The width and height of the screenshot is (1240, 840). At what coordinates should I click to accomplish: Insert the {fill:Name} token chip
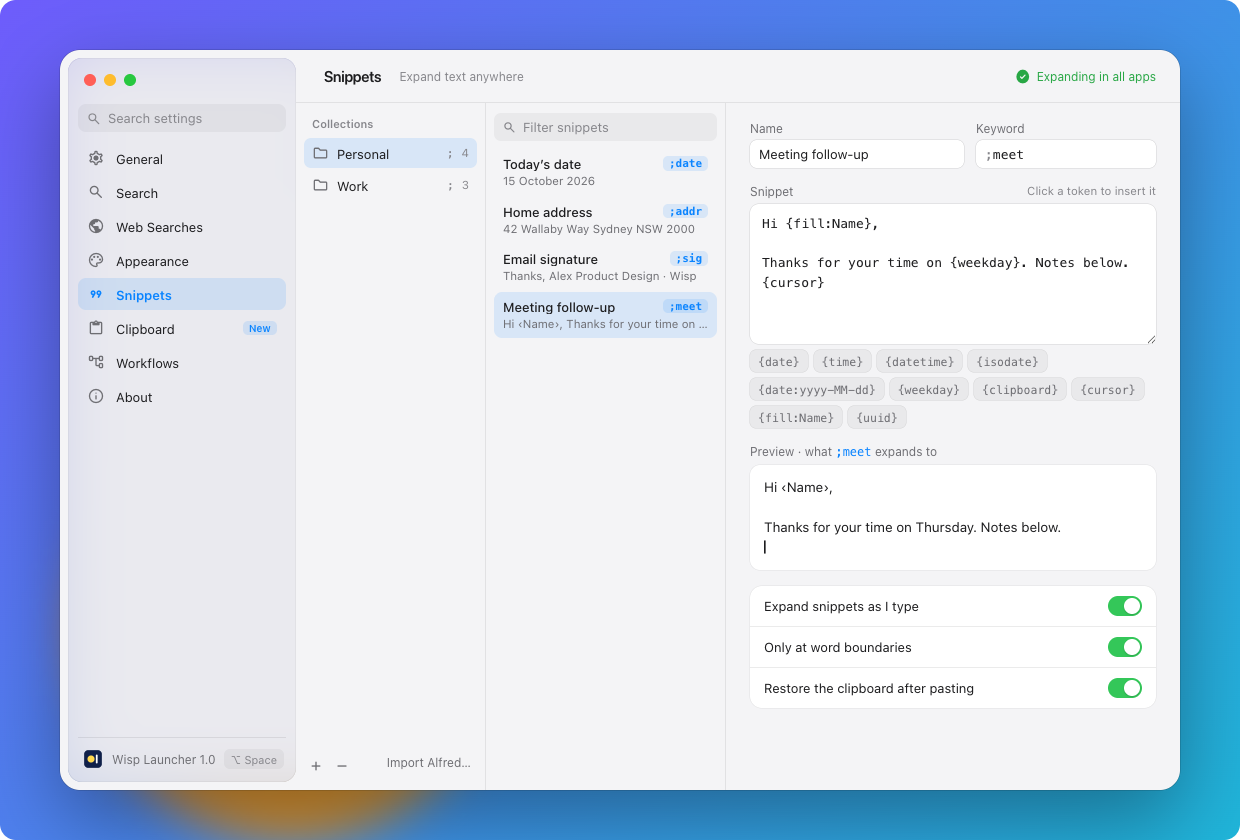(x=796, y=417)
